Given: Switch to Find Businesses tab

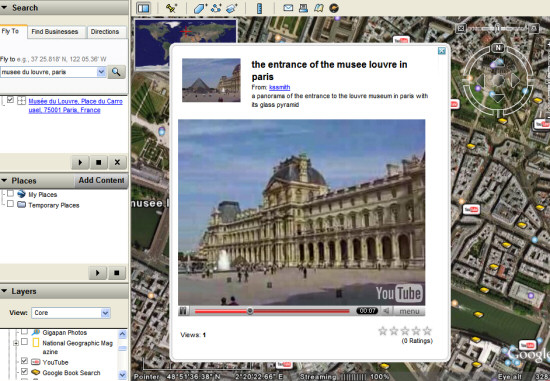Looking at the screenshot, I should [x=55, y=32].
